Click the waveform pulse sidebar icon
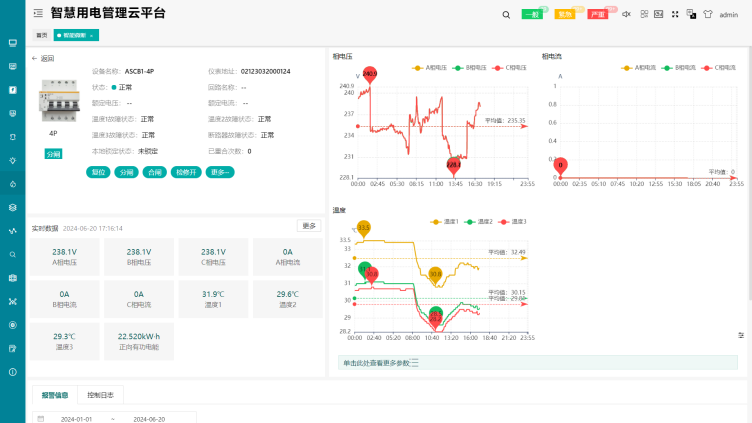This screenshot has width=752, height=423. 13,231
